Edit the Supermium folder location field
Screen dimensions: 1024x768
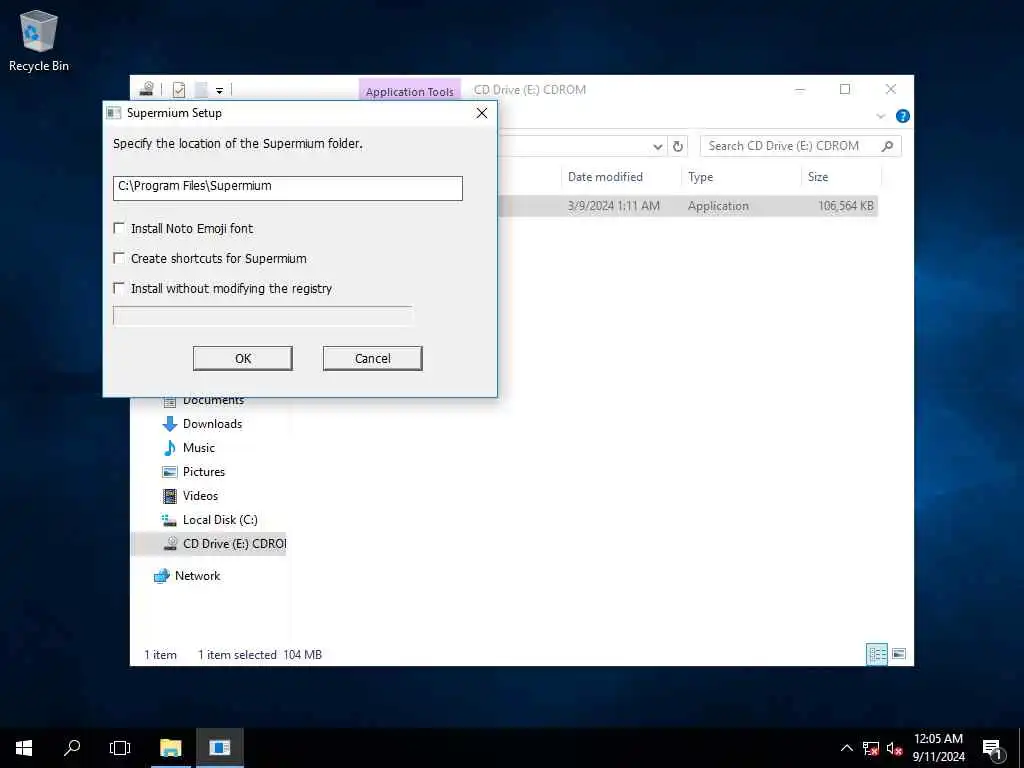coord(287,188)
